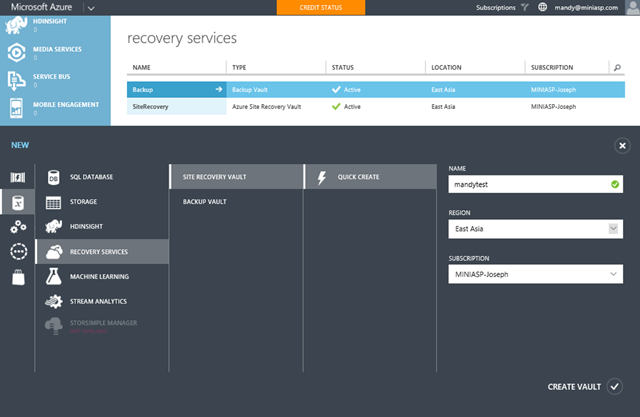Click the globe language icon
Screen dimensions: 640x417
pyautogui.click(x=542, y=7)
